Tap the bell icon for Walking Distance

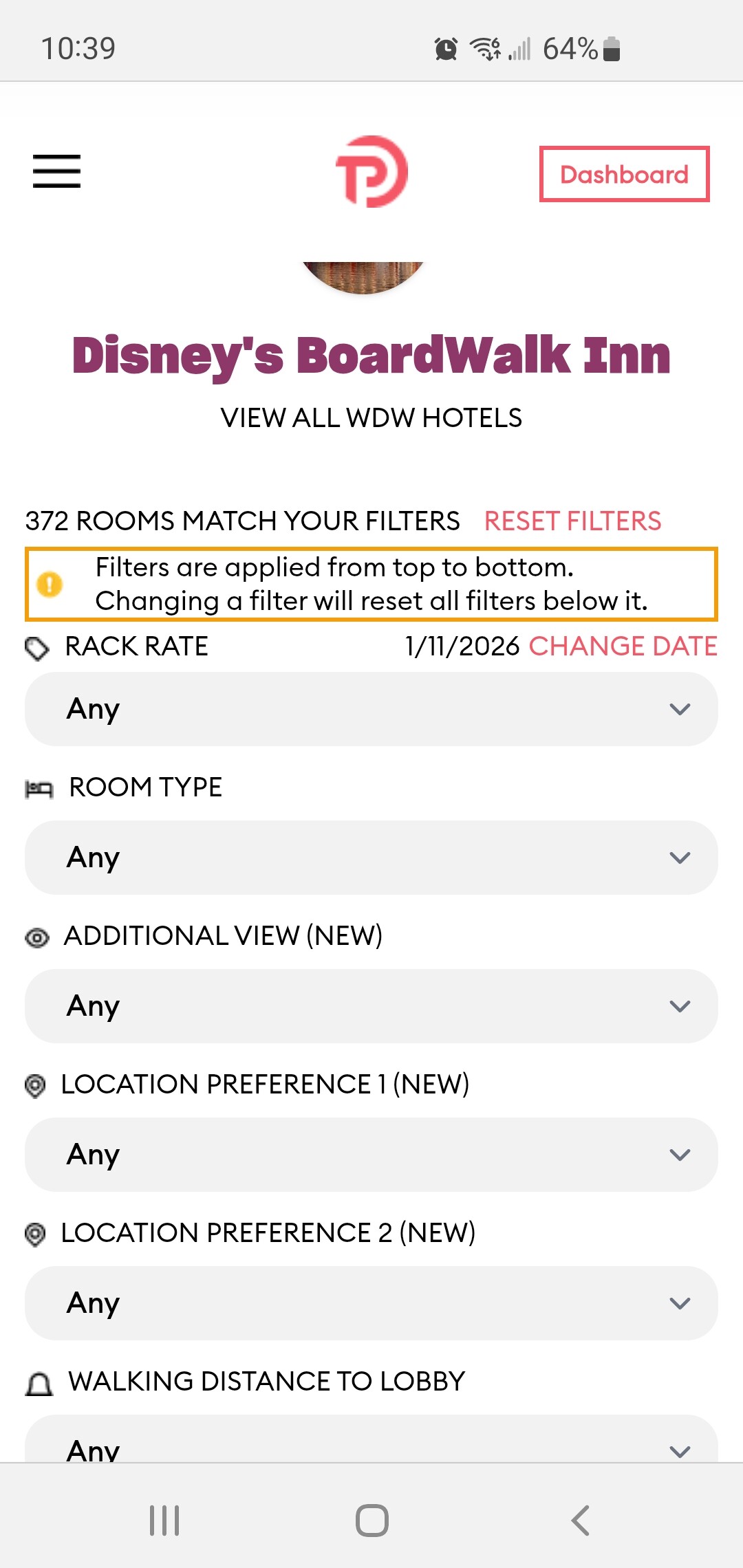coord(39,1384)
